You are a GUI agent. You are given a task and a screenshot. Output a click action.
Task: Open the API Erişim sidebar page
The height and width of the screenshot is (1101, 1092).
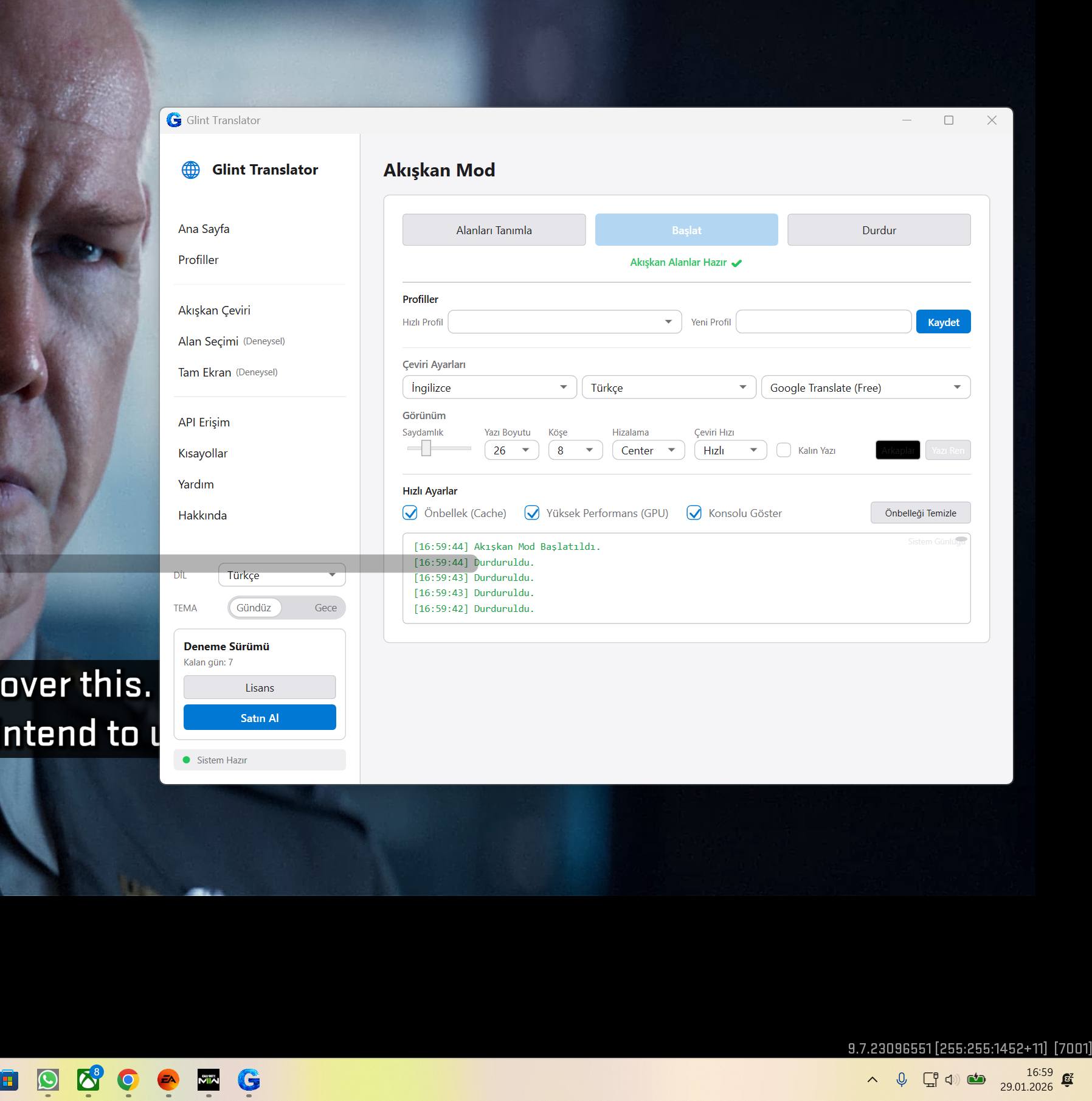tap(204, 422)
